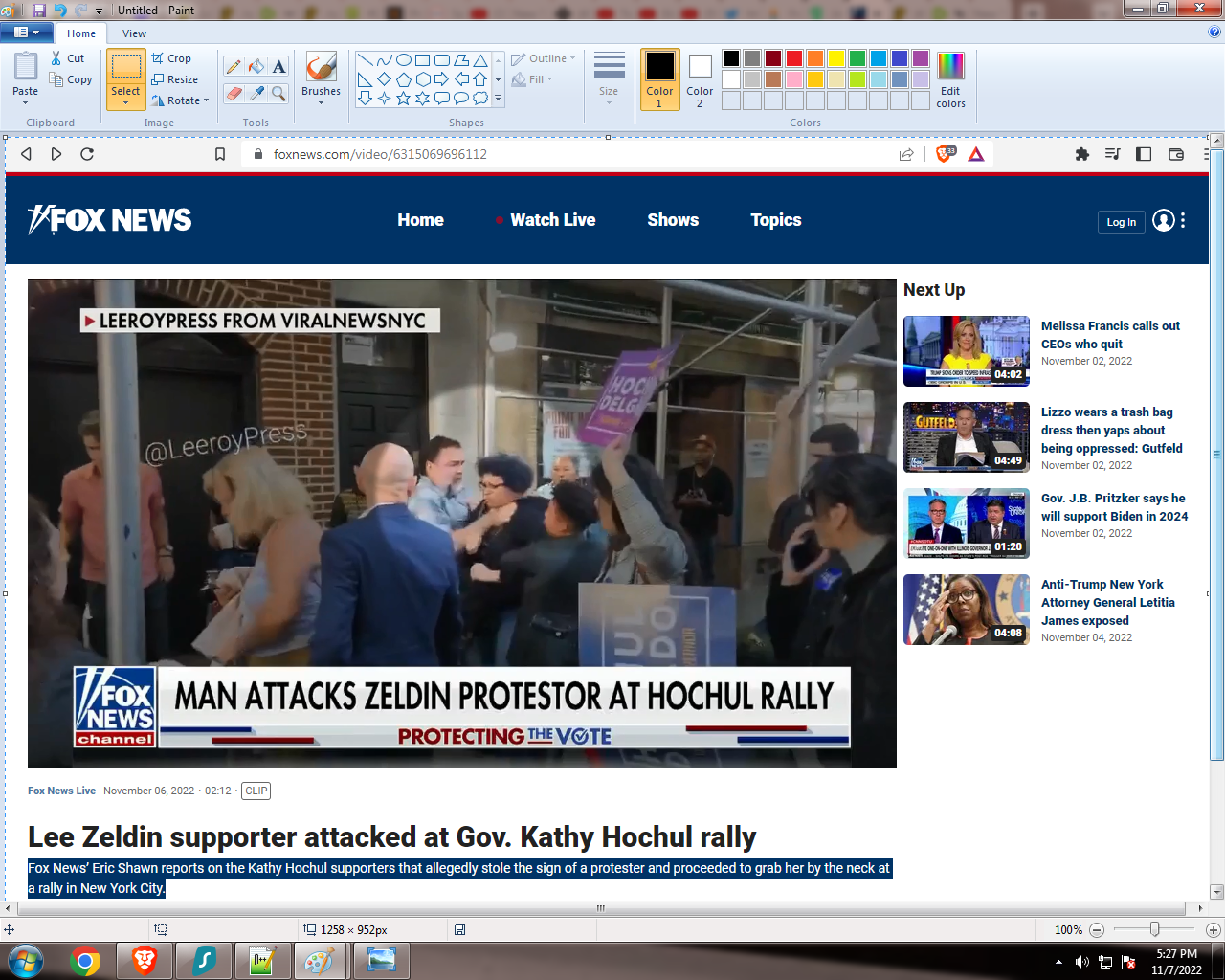Click the Log In button
Image resolution: width=1225 pixels, height=980 pixels.
coord(1121,222)
